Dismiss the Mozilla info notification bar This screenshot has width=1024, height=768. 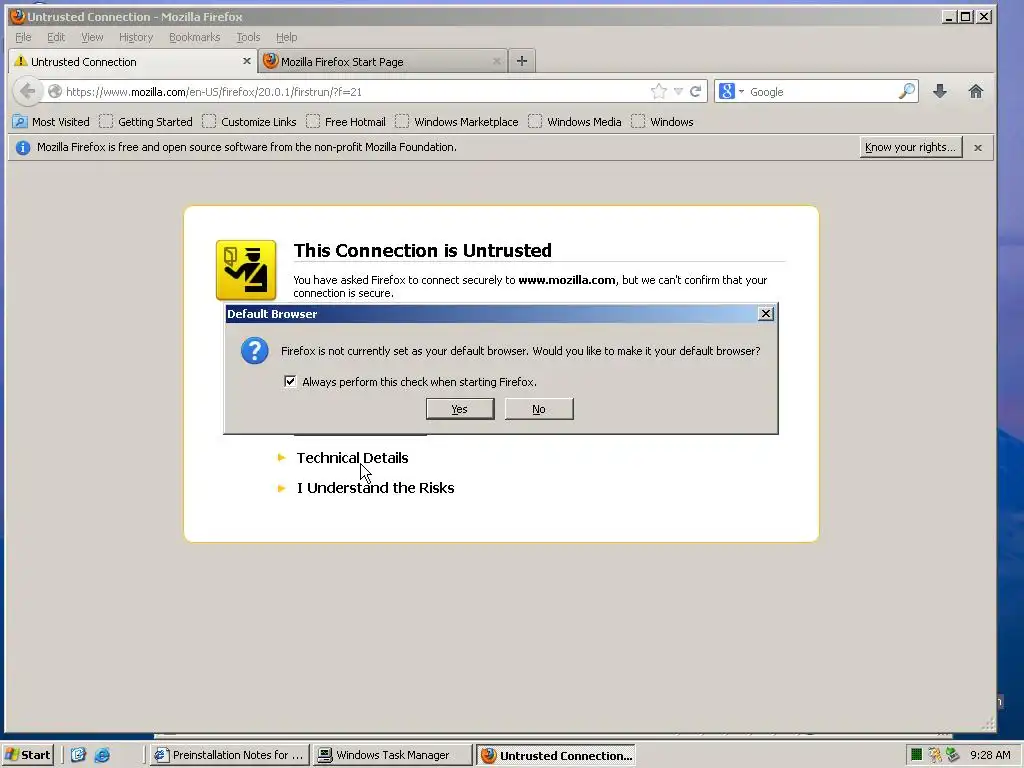[x=978, y=148]
